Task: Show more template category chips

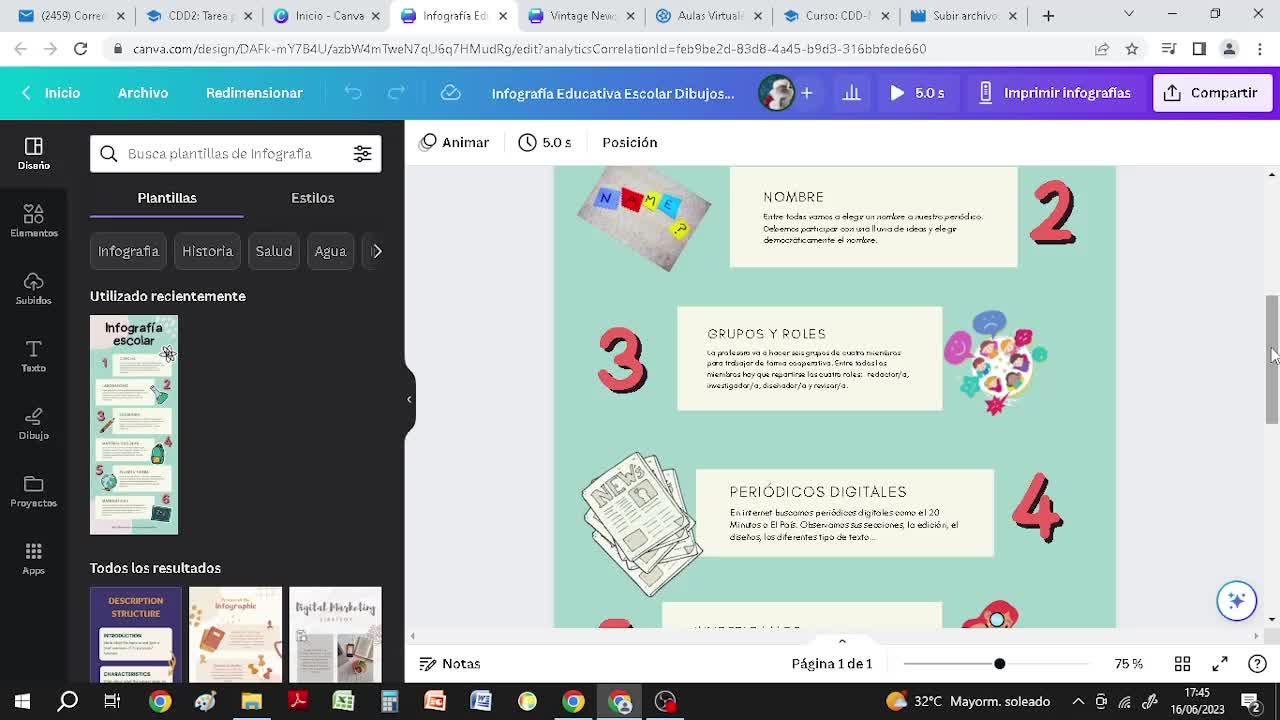Action: coord(376,251)
